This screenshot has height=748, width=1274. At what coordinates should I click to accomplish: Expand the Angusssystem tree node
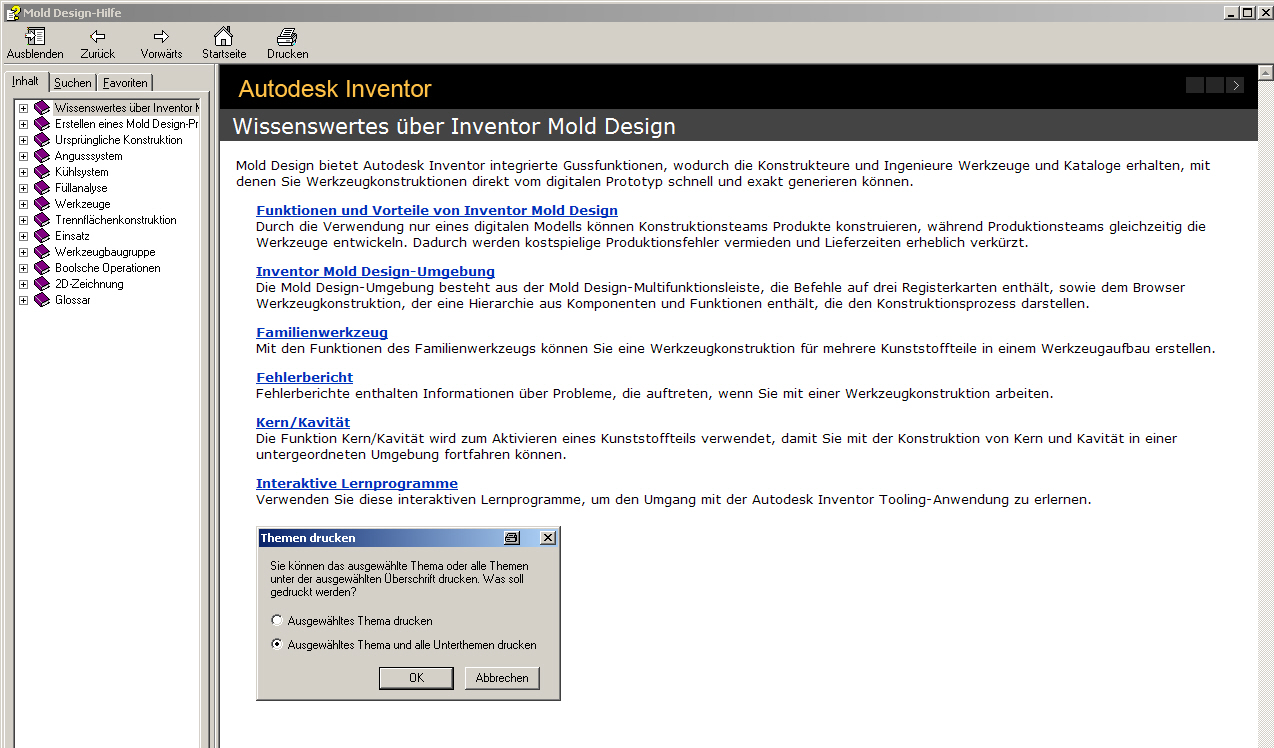pyautogui.click(x=23, y=156)
